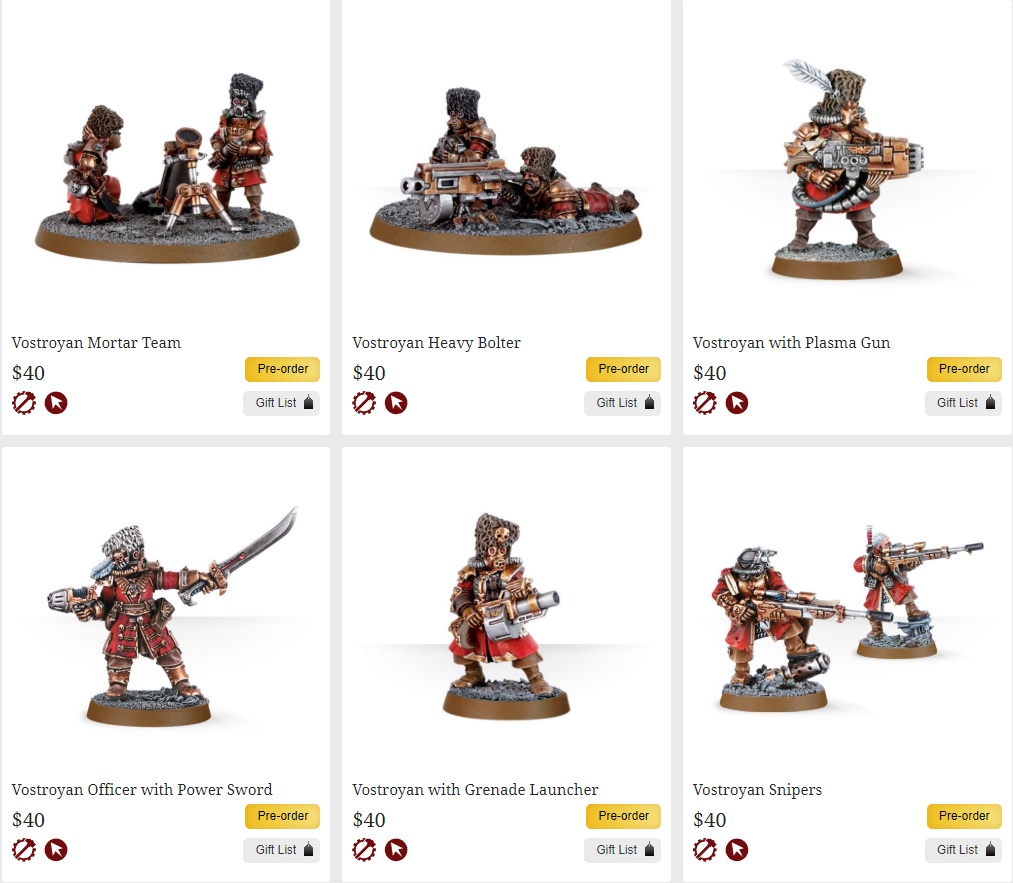
Task: Click the cursor icon under Vostroyan Heavy Bolter
Action: pos(396,402)
